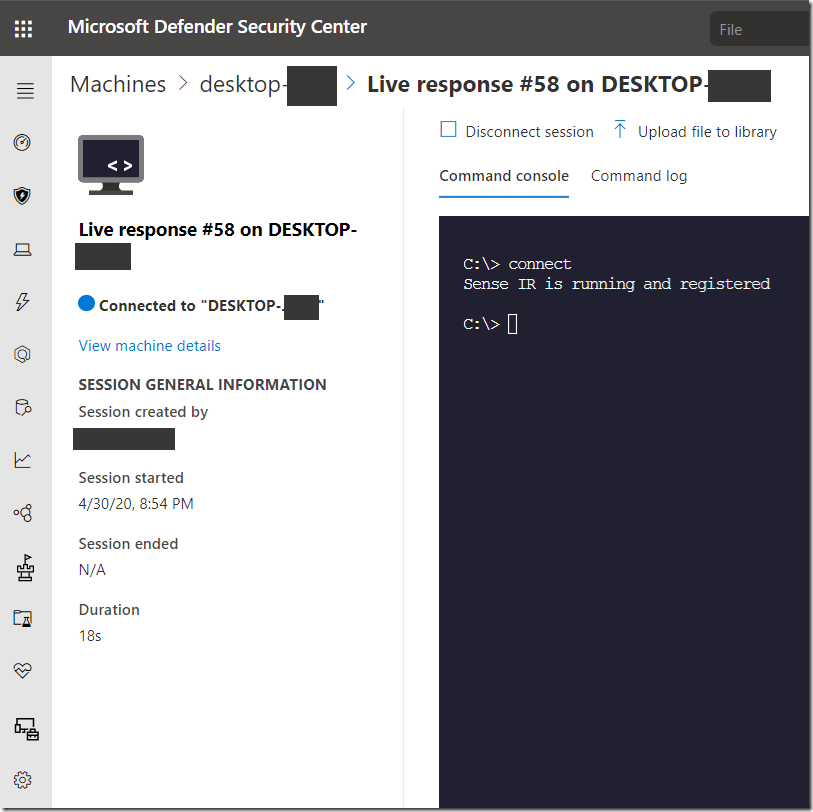
Task: Expand the hamburger navigation menu
Action: point(25,91)
